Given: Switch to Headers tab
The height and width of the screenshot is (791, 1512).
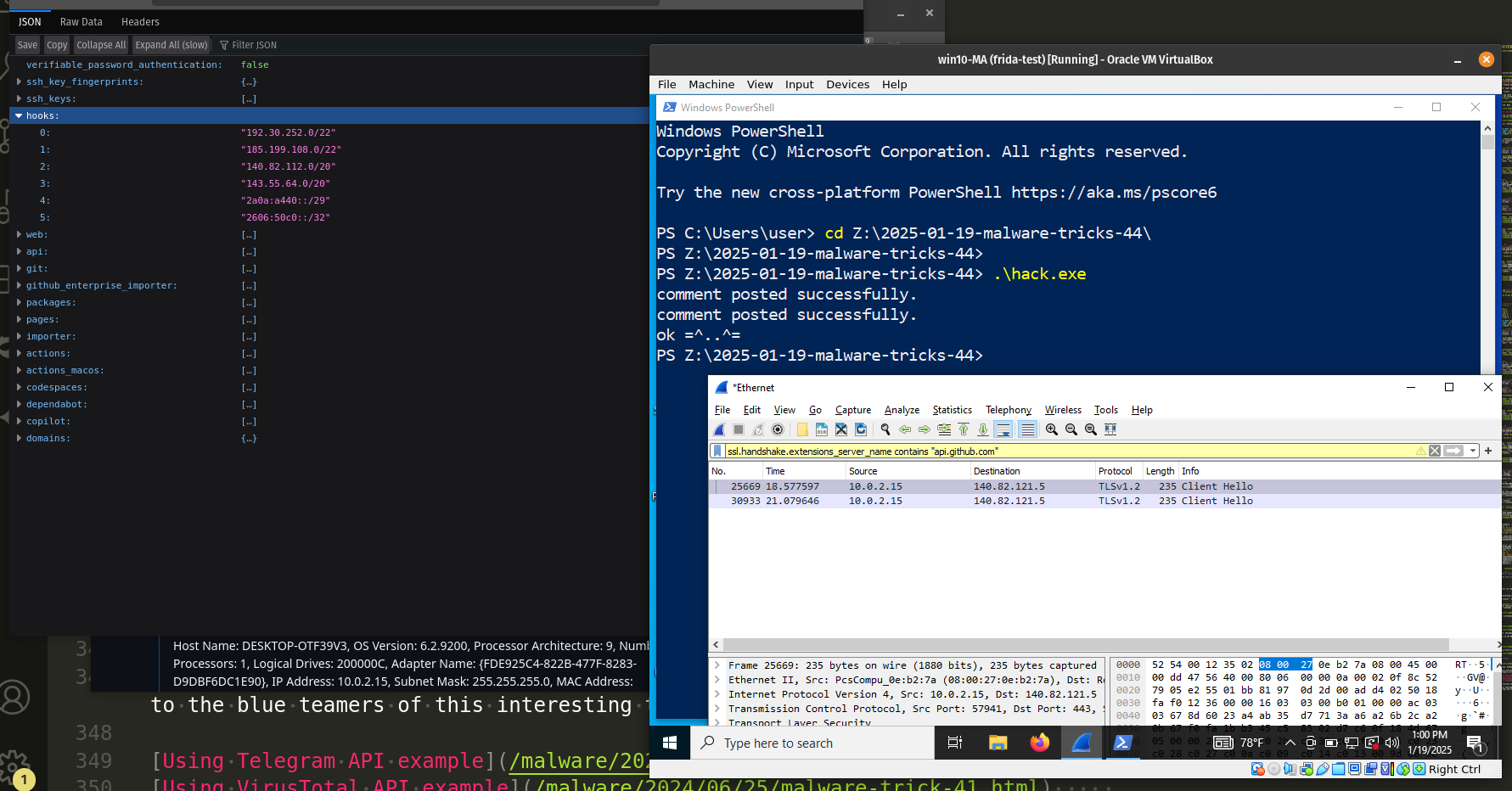Looking at the screenshot, I should (x=140, y=22).
